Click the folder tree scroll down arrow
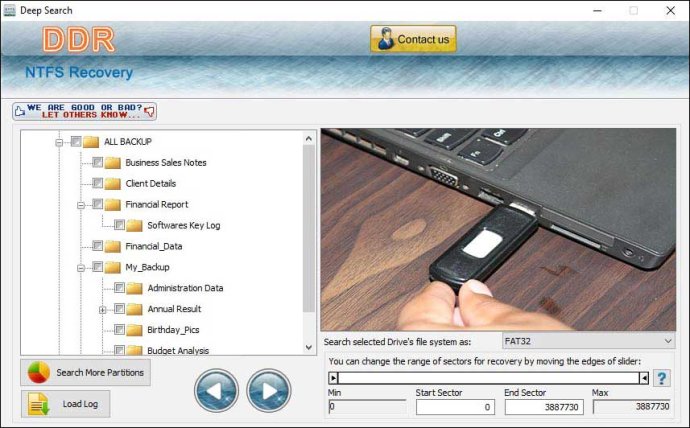Screen dimensions: 690x428 [x=309, y=348]
